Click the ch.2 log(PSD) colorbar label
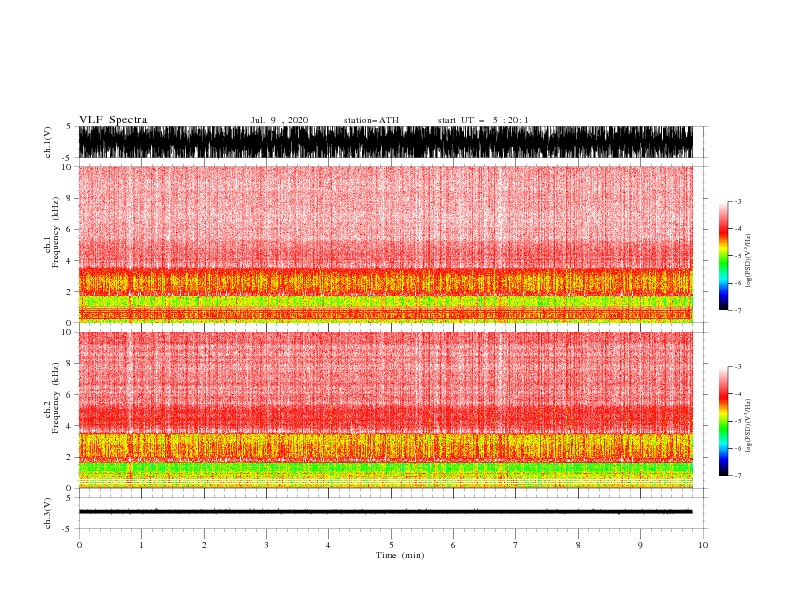 pos(748,426)
